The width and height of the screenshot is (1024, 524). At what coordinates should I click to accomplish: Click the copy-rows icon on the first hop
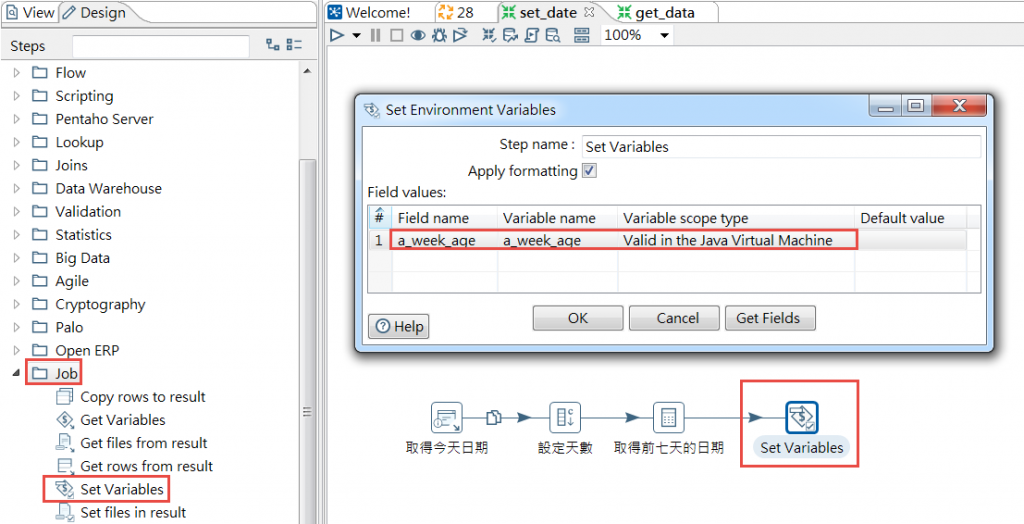[x=494, y=417]
